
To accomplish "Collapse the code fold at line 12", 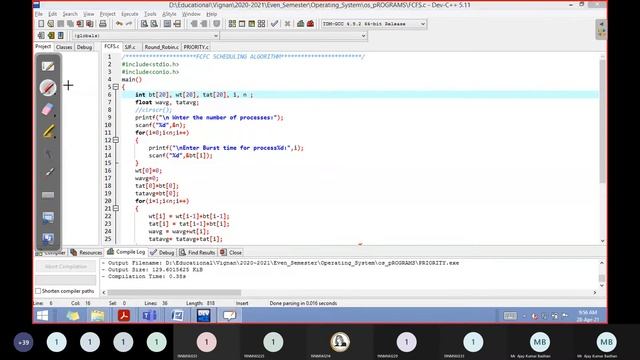I will 116,140.
